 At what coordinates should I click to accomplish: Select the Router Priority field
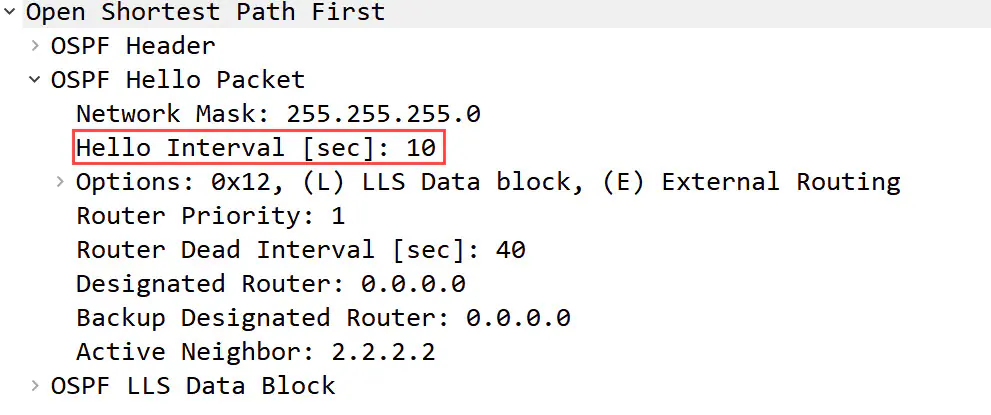click(x=210, y=216)
